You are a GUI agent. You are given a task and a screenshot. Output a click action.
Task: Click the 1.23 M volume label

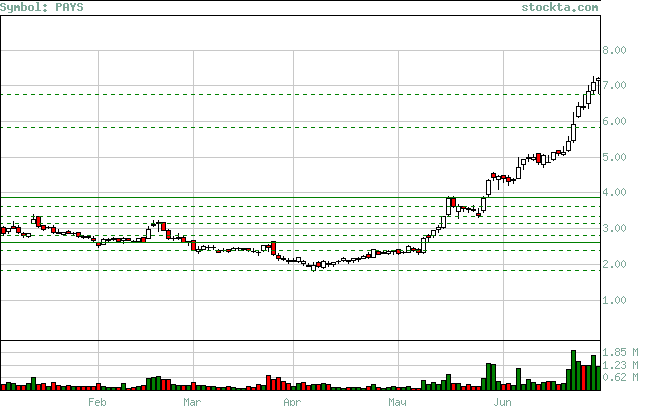pos(620,365)
